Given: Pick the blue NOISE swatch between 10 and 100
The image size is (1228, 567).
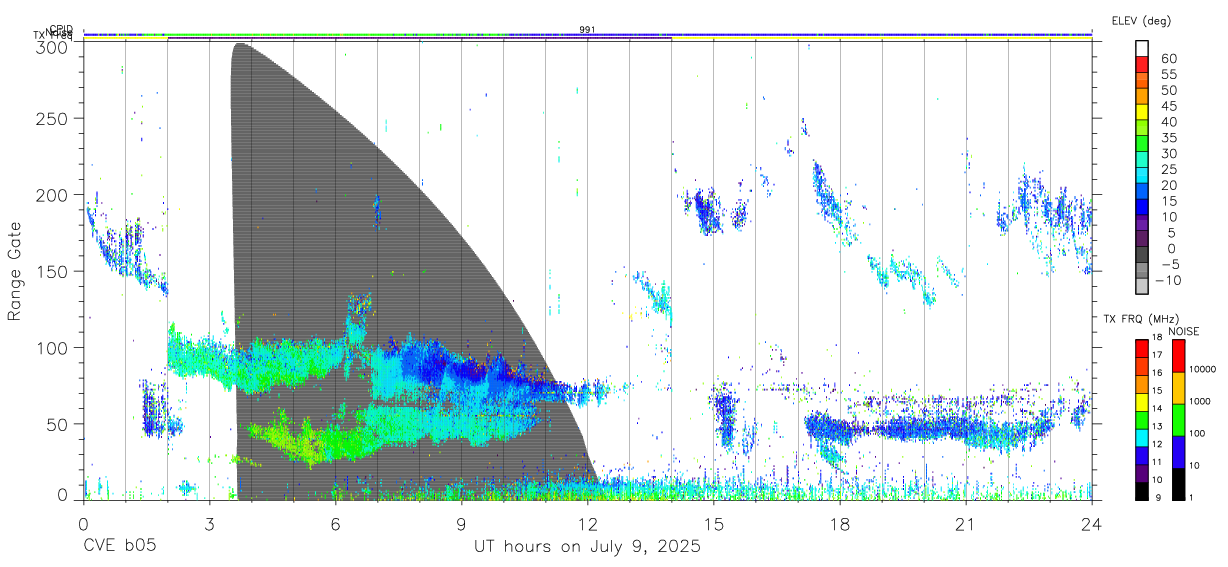Looking at the screenshot, I should pyautogui.click(x=1178, y=452).
